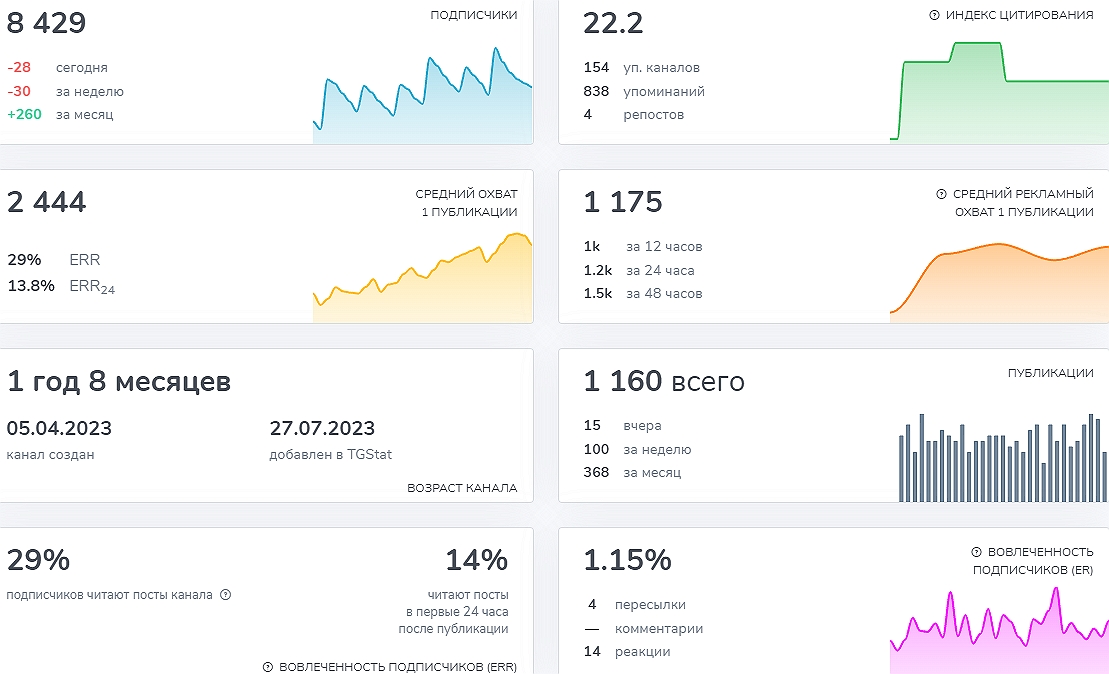Image resolution: width=1109 pixels, height=674 pixels.
Task: Click the ВОЗРАСТ КАНАЛА label
Action: click(x=462, y=488)
